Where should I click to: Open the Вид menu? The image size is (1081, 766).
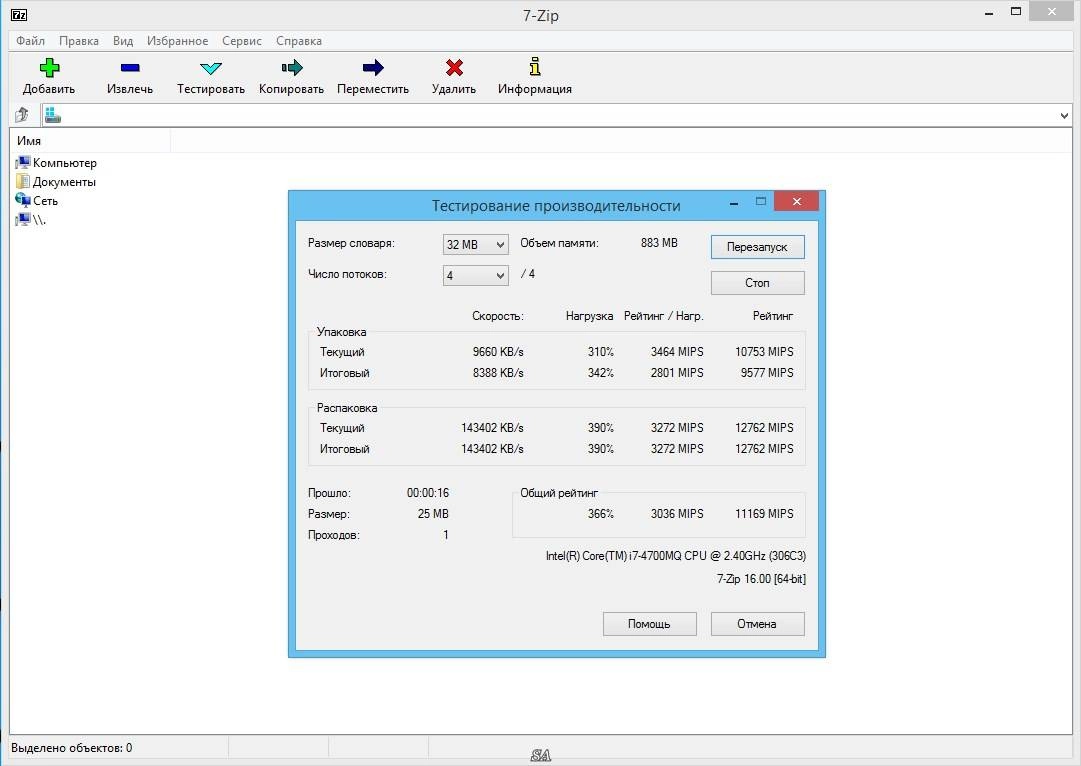[x=123, y=41]
